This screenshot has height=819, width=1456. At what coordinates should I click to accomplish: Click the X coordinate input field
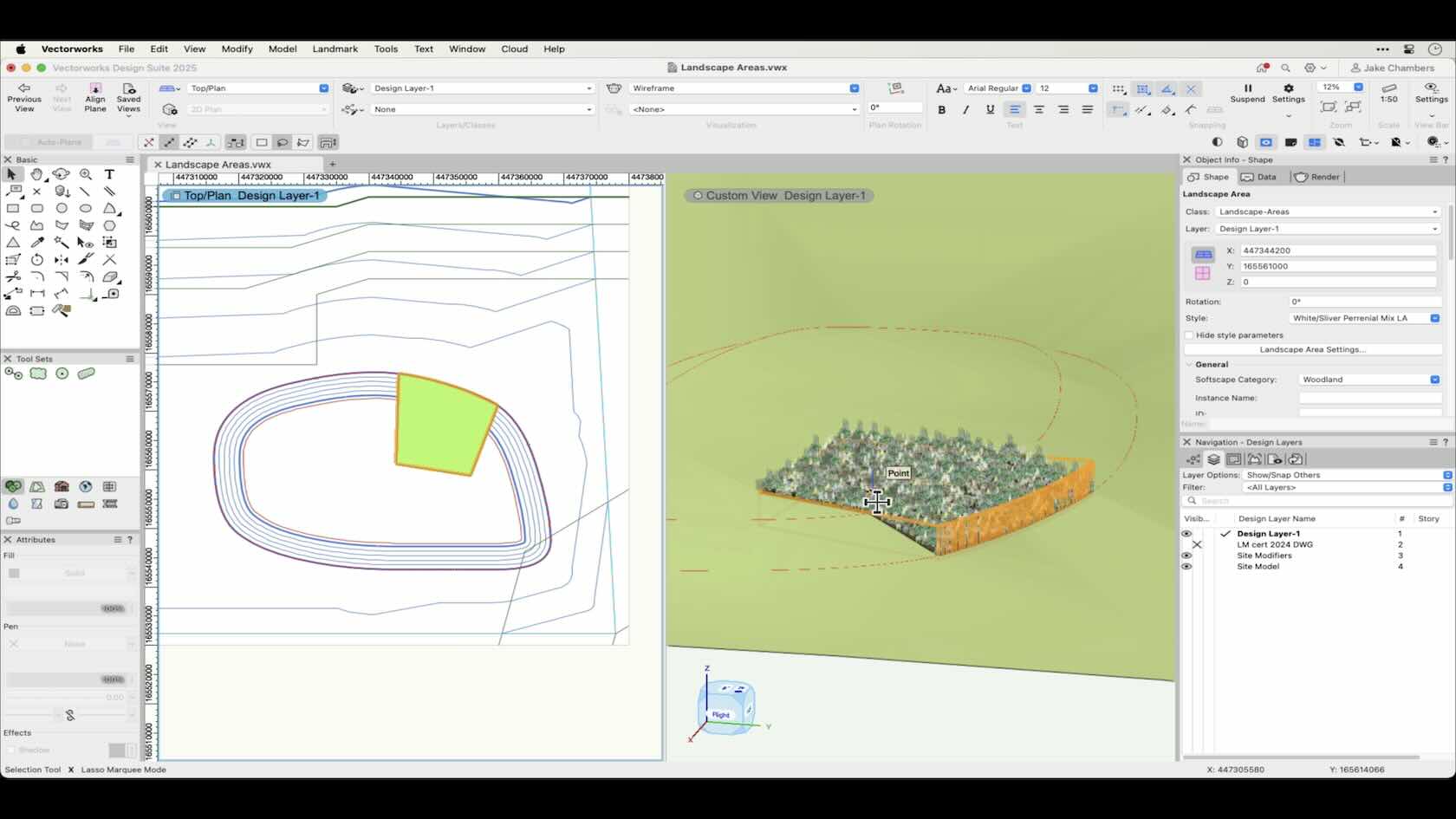1339,250
